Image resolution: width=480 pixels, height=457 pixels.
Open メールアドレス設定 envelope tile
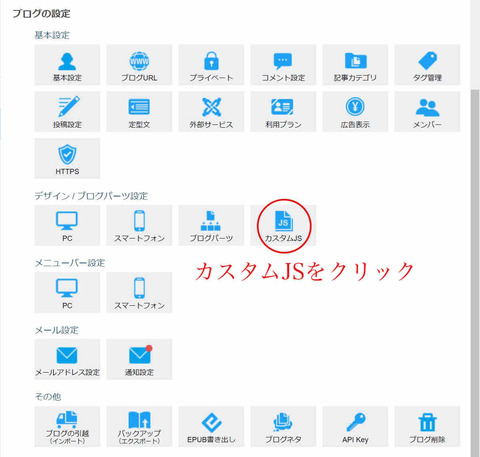67,359
